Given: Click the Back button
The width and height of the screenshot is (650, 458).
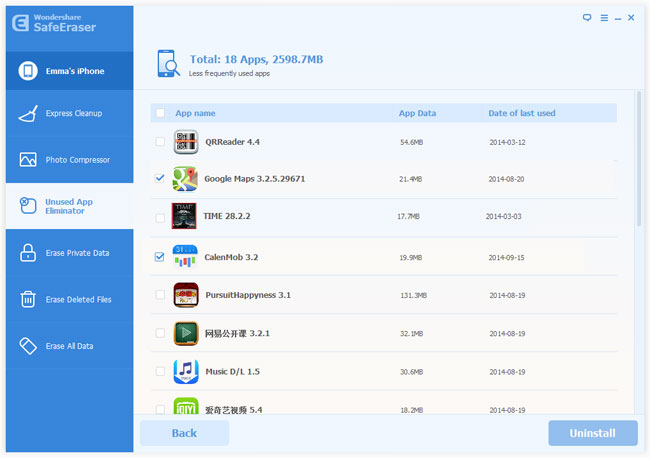Looking at the screenshot, I should [x=184, y=433].
